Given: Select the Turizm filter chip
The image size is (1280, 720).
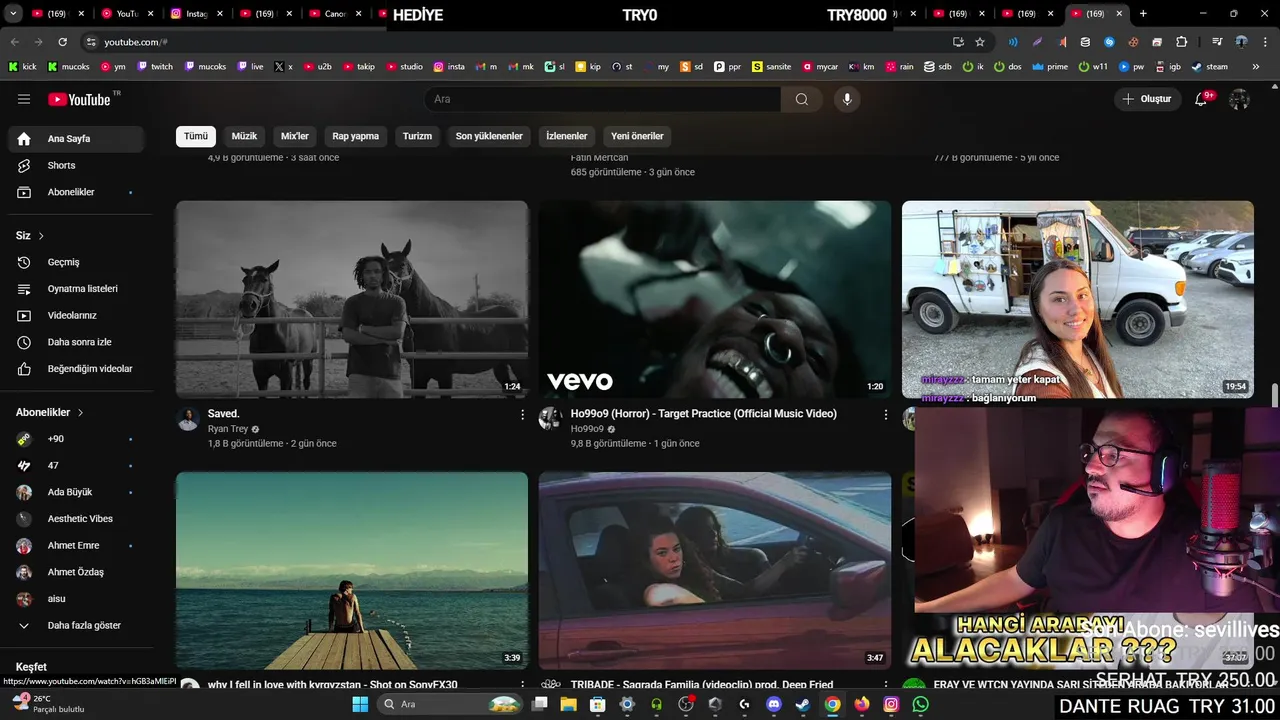Looking at the screenshot, I should [417, 136].
